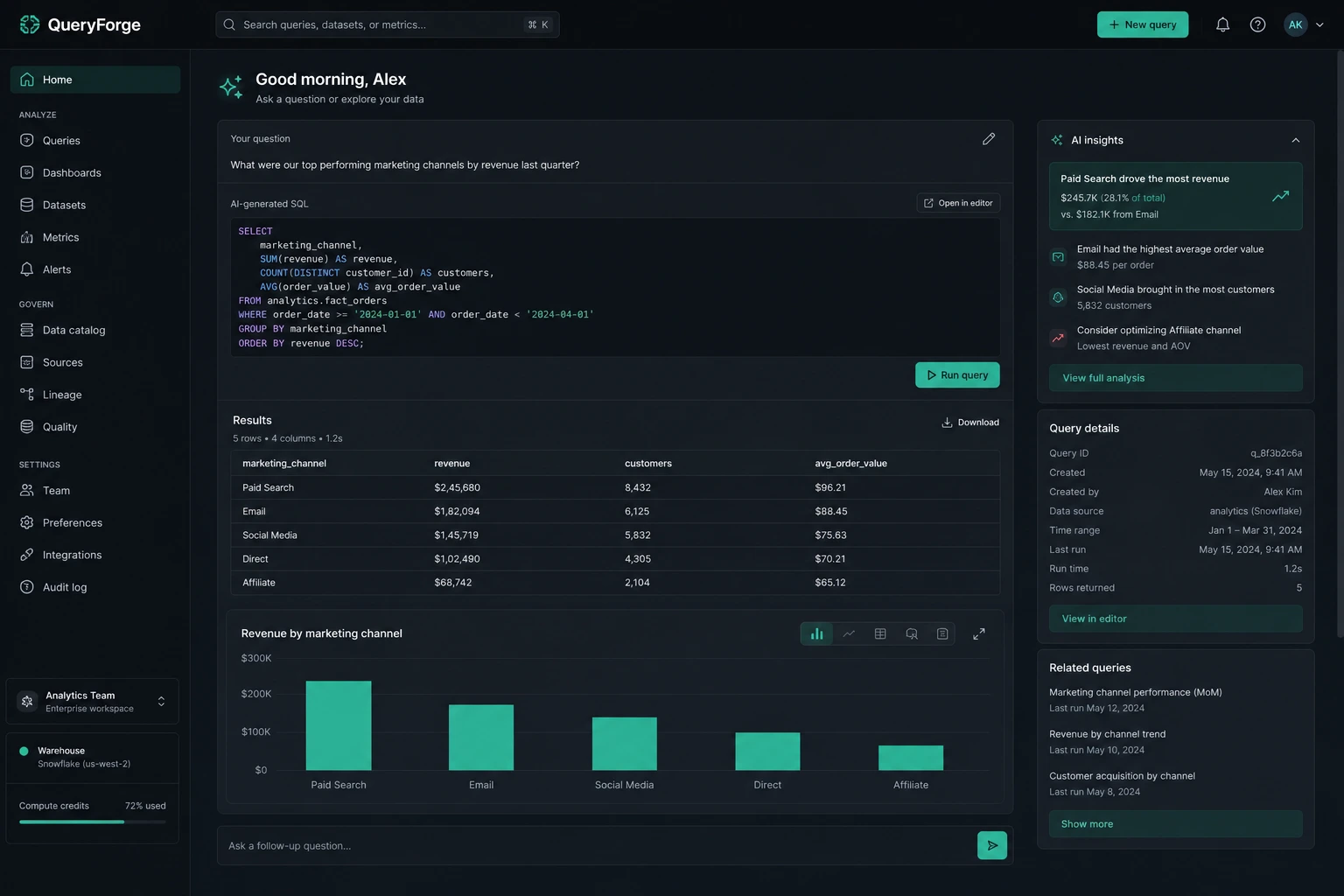Image resolution: width=1344 pixels, height=896 pixels.
Task: Click Open in editor button
Action: click(x=958, y=203)
